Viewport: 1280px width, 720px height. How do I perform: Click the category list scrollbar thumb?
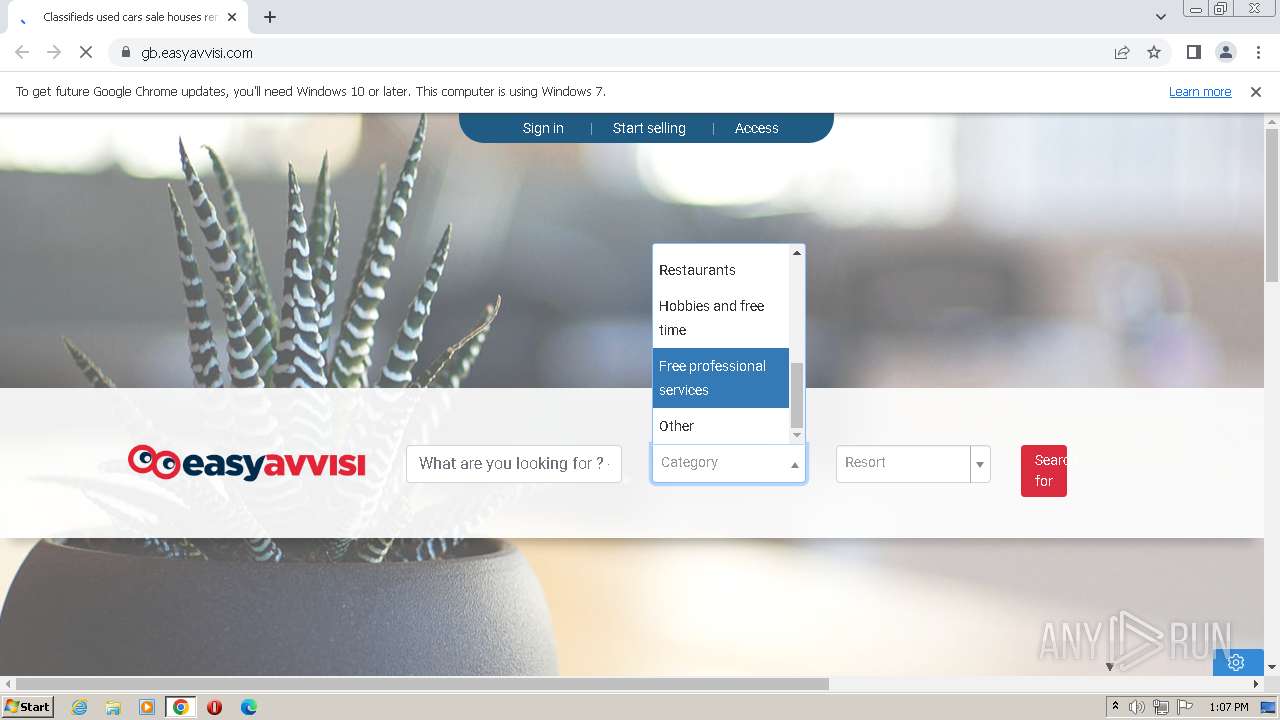click(797, 395)
